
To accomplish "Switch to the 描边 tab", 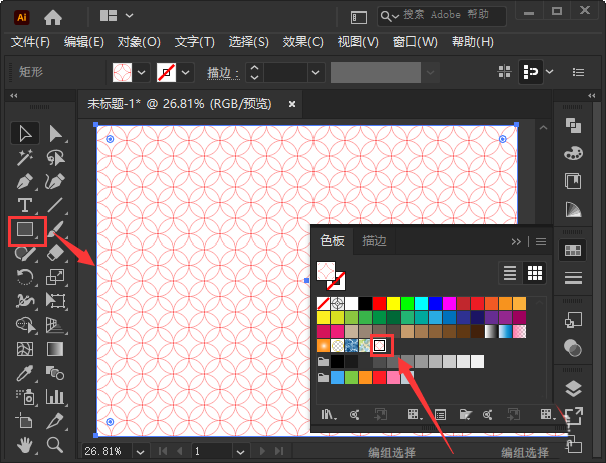I will [374, 241].
